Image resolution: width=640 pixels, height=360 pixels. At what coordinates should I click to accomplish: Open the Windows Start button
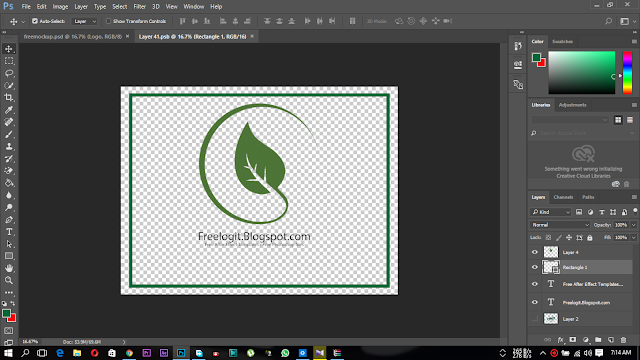click(x=8, y=353)
